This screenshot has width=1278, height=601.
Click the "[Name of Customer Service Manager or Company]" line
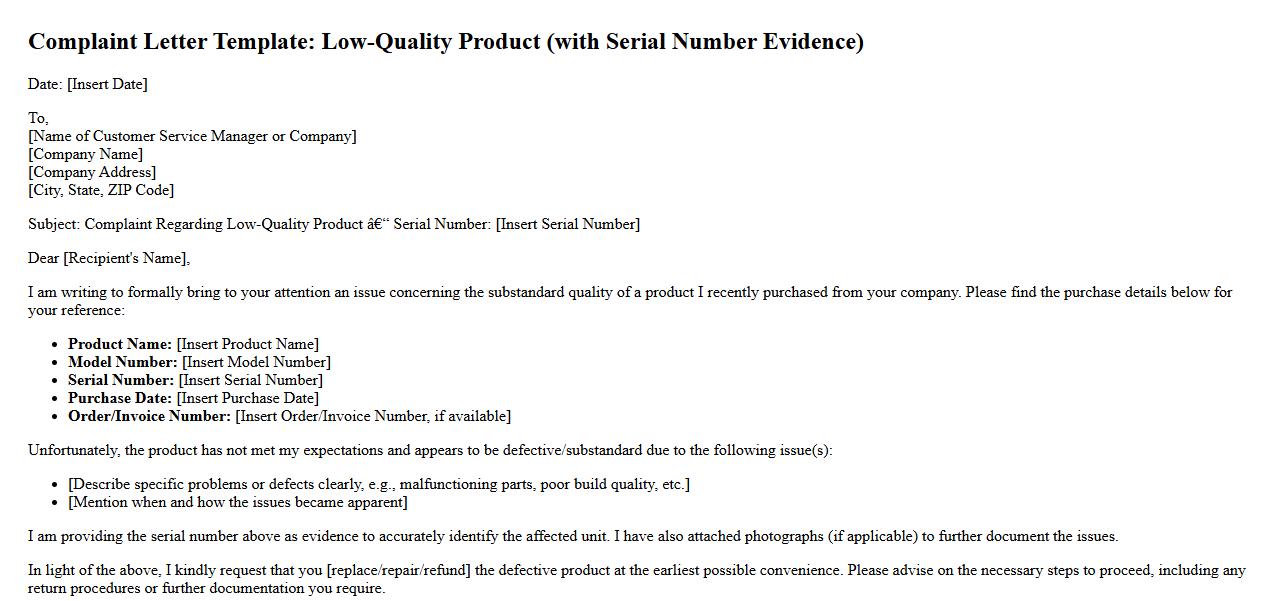[192, 136]
